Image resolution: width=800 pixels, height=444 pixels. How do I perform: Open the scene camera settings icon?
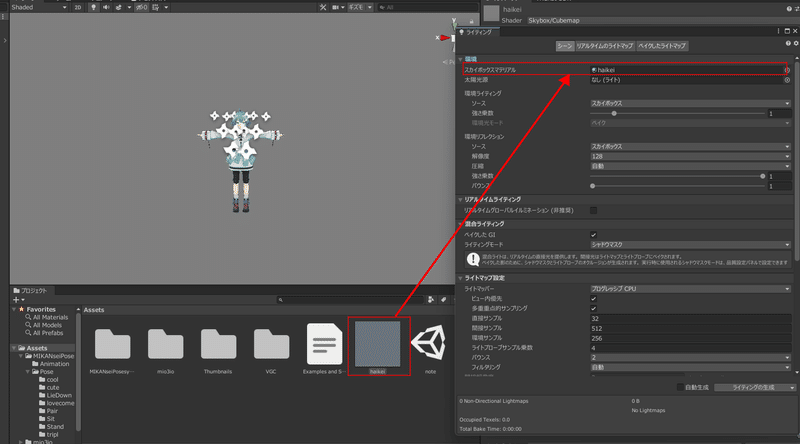(336, 7)
